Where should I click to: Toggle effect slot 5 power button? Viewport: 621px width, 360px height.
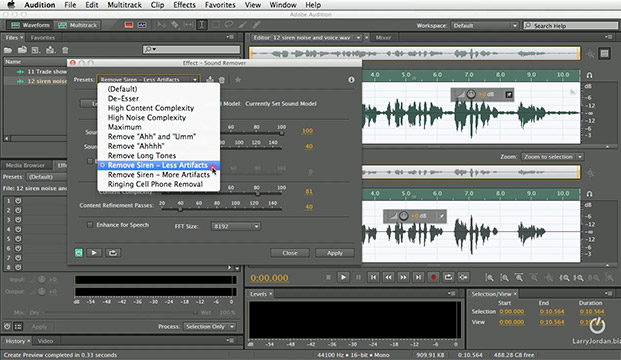tap(18, 238)
